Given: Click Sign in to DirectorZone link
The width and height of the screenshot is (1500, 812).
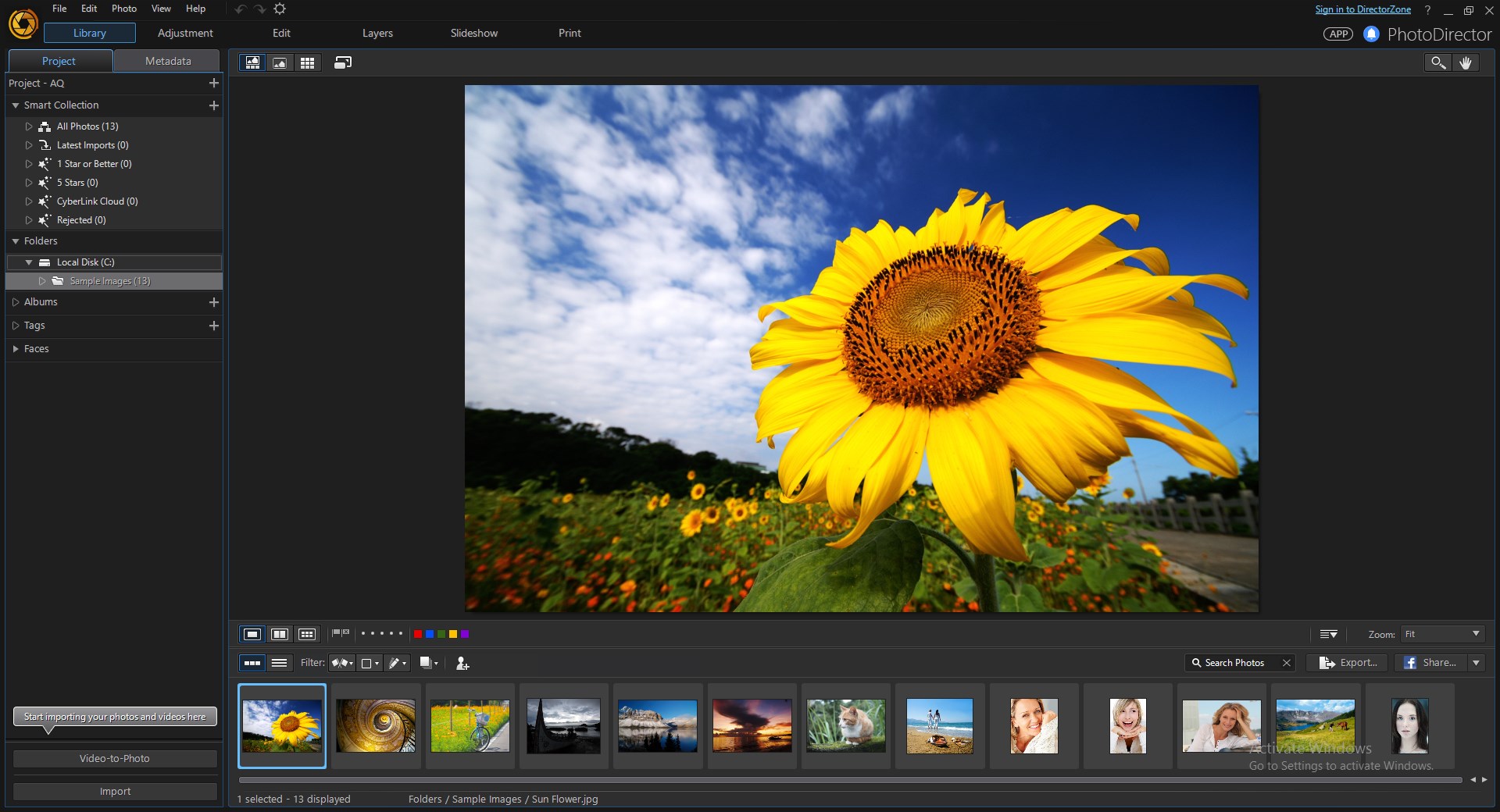Looking at the screenshot, I should [x=1362, y=9].
